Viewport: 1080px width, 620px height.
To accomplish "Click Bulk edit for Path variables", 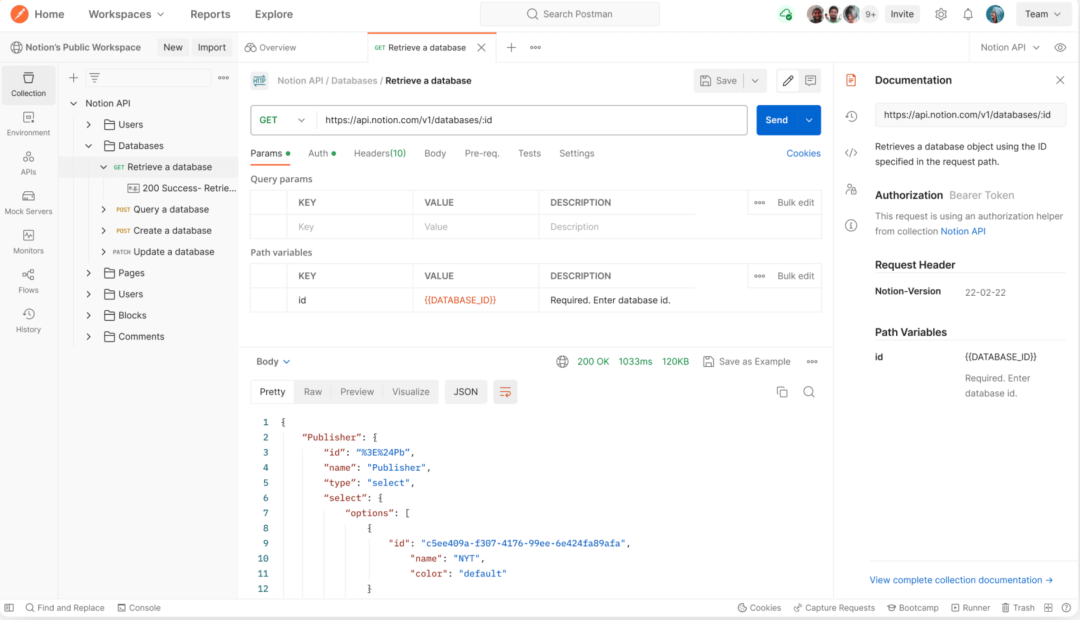I will [796, 276].
